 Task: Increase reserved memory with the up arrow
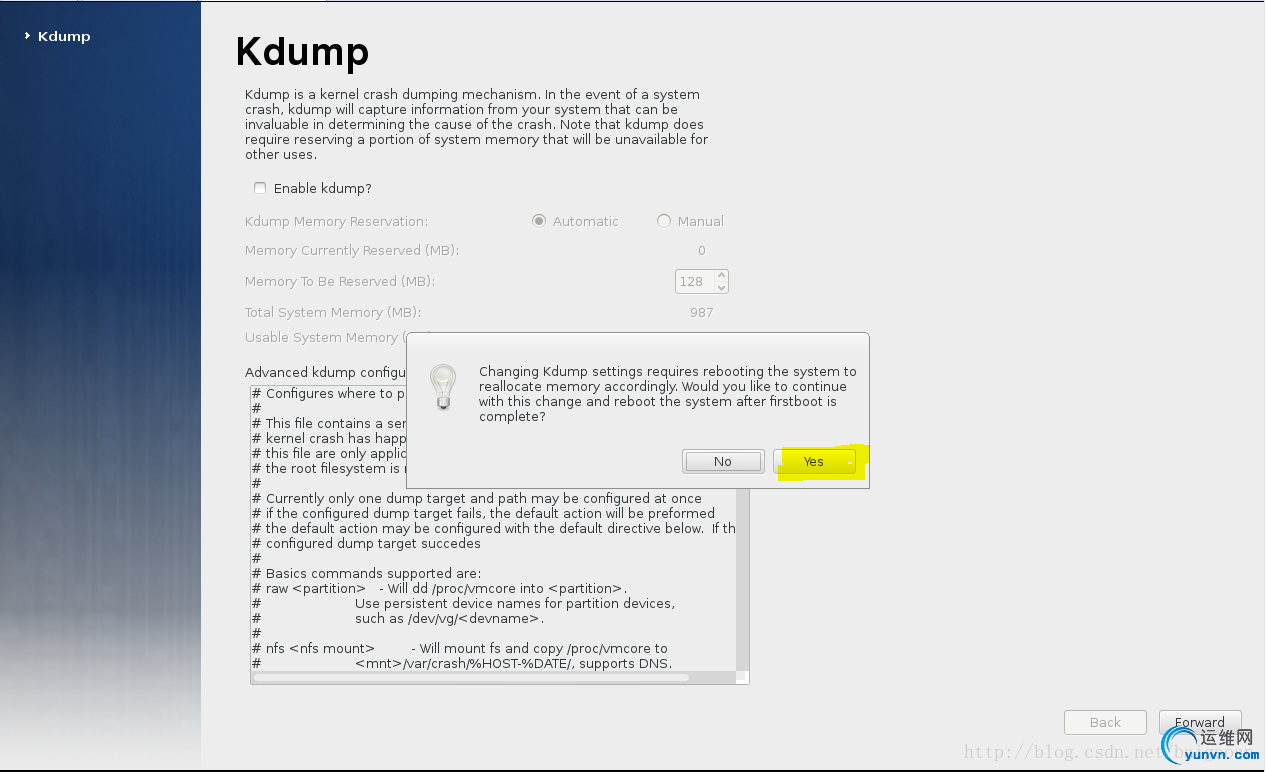[x=722, y=276]
